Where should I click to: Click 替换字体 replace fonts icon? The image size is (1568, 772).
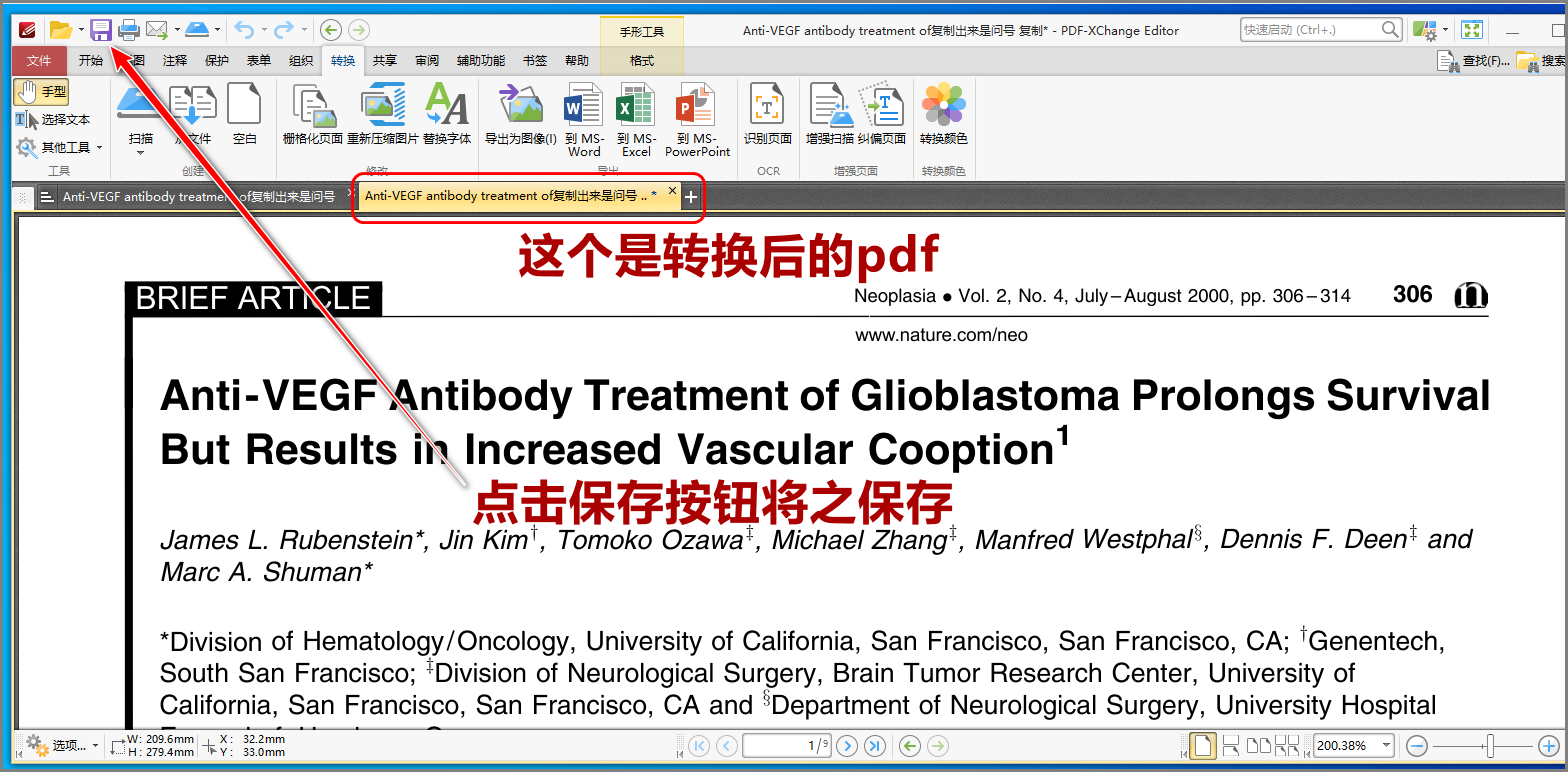click(447, 115)
